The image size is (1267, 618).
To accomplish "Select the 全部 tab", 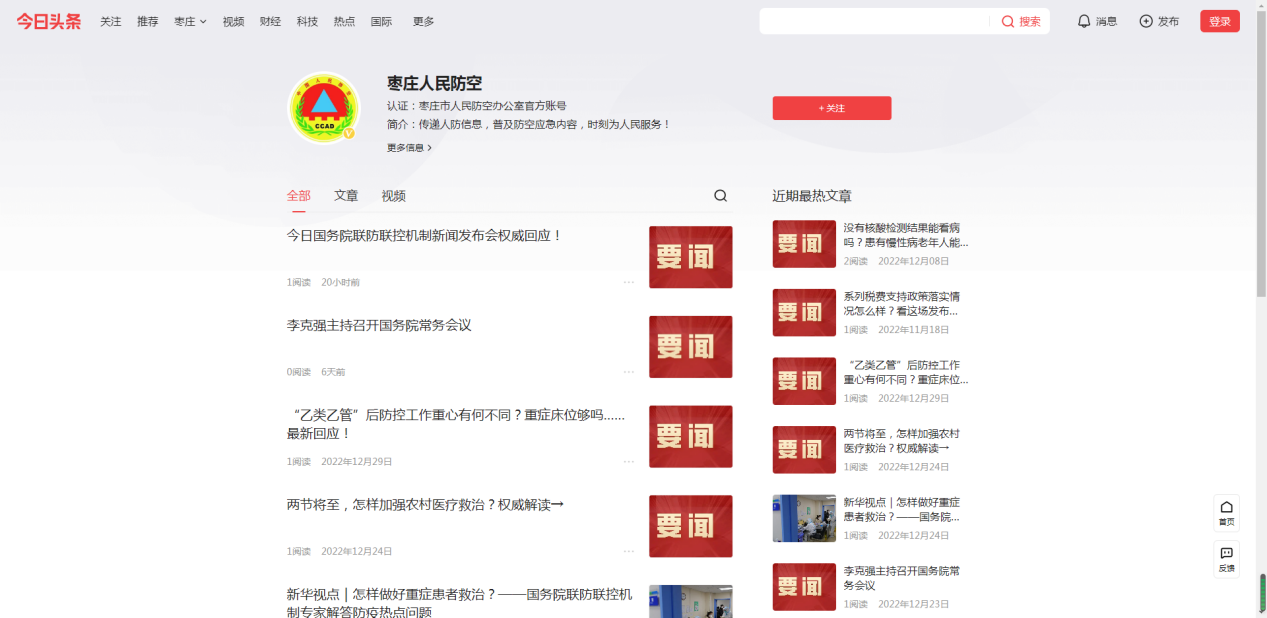I will point(299,196).
